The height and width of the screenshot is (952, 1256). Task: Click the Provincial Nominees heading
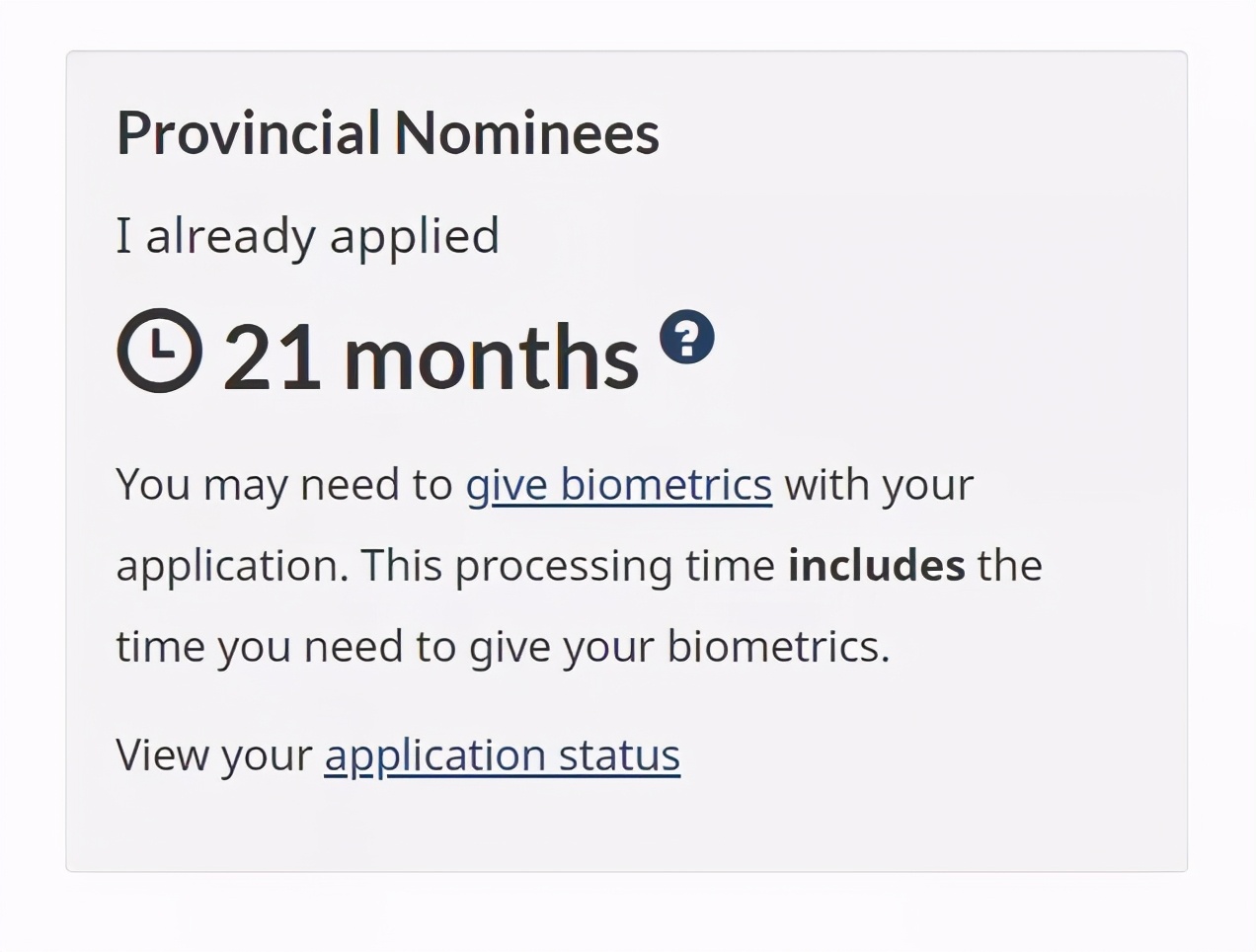point(388,132)
